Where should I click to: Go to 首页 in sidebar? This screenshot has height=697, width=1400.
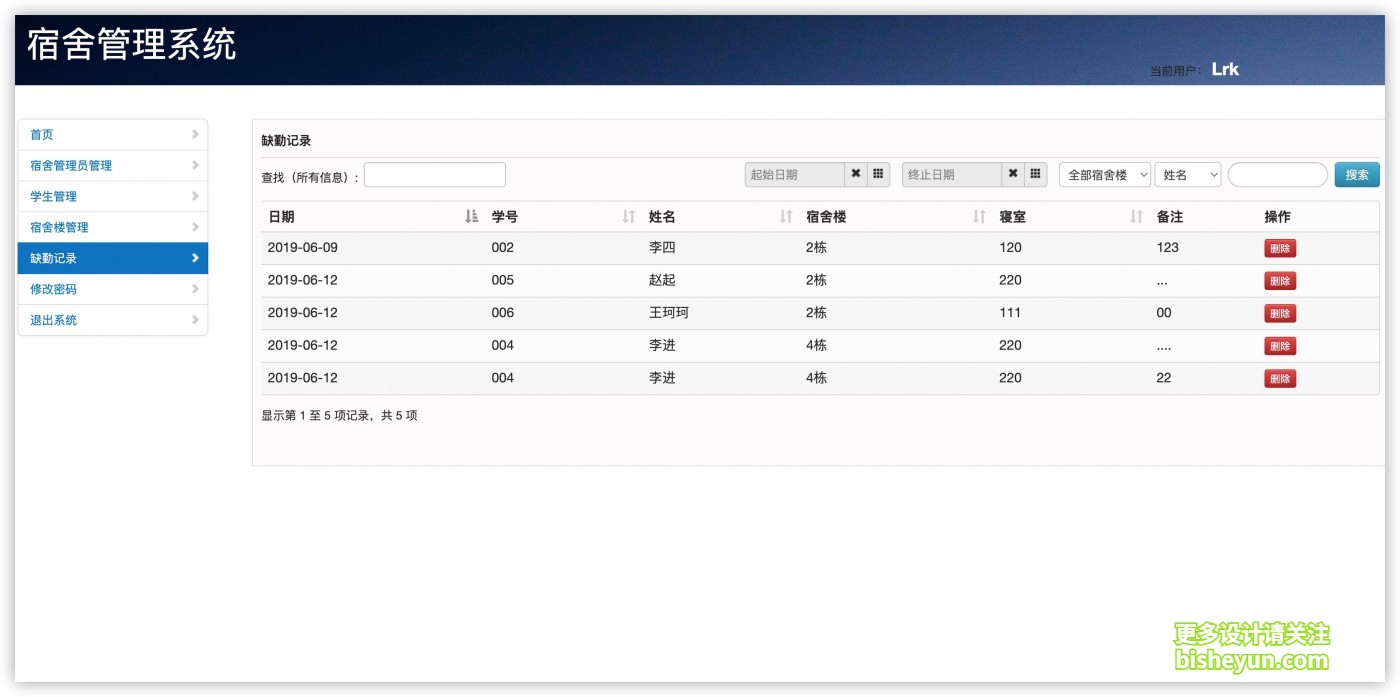113,135
